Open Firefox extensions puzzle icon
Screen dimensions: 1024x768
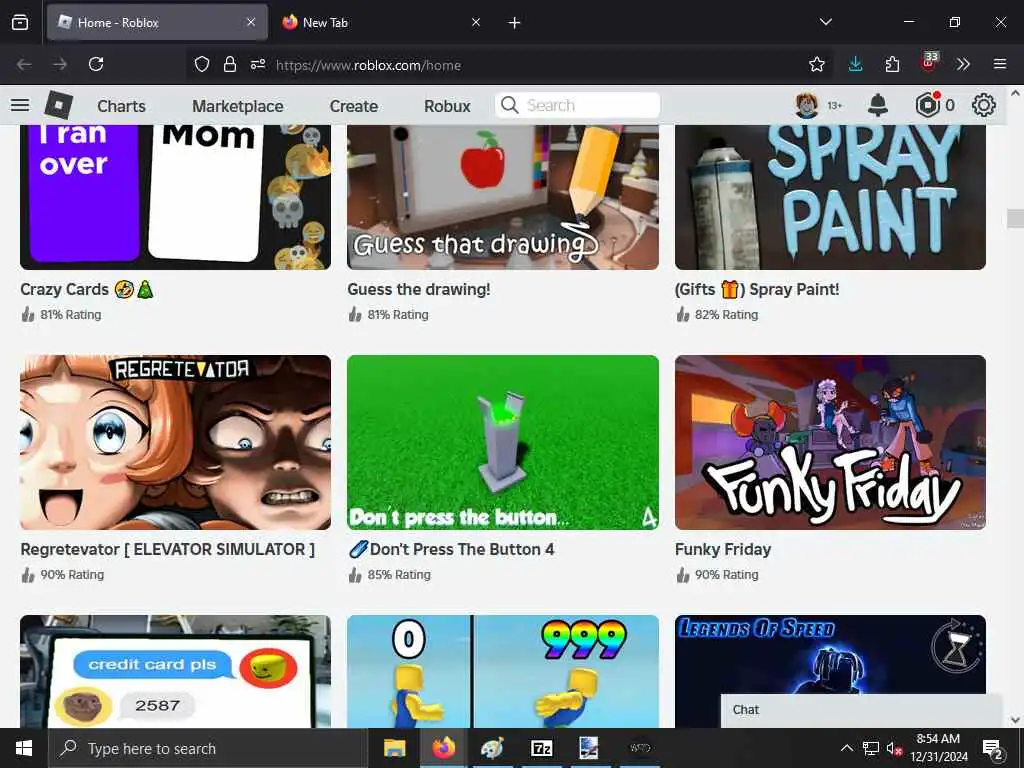click(892, 64)
